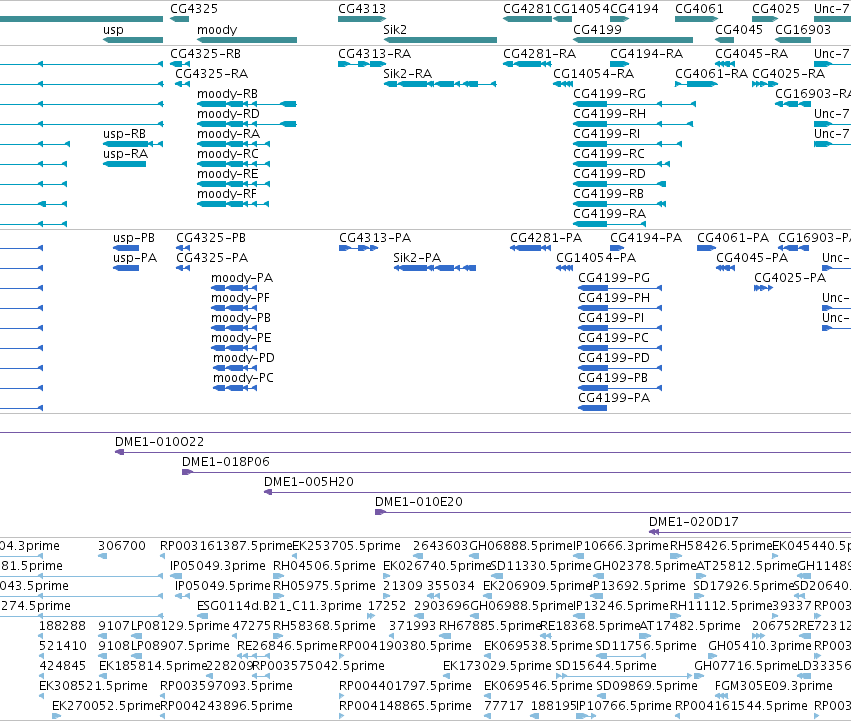The height and width of the screenshot is (721, 851).
Task: Select protein moody-PA
Action: [242, 278]
